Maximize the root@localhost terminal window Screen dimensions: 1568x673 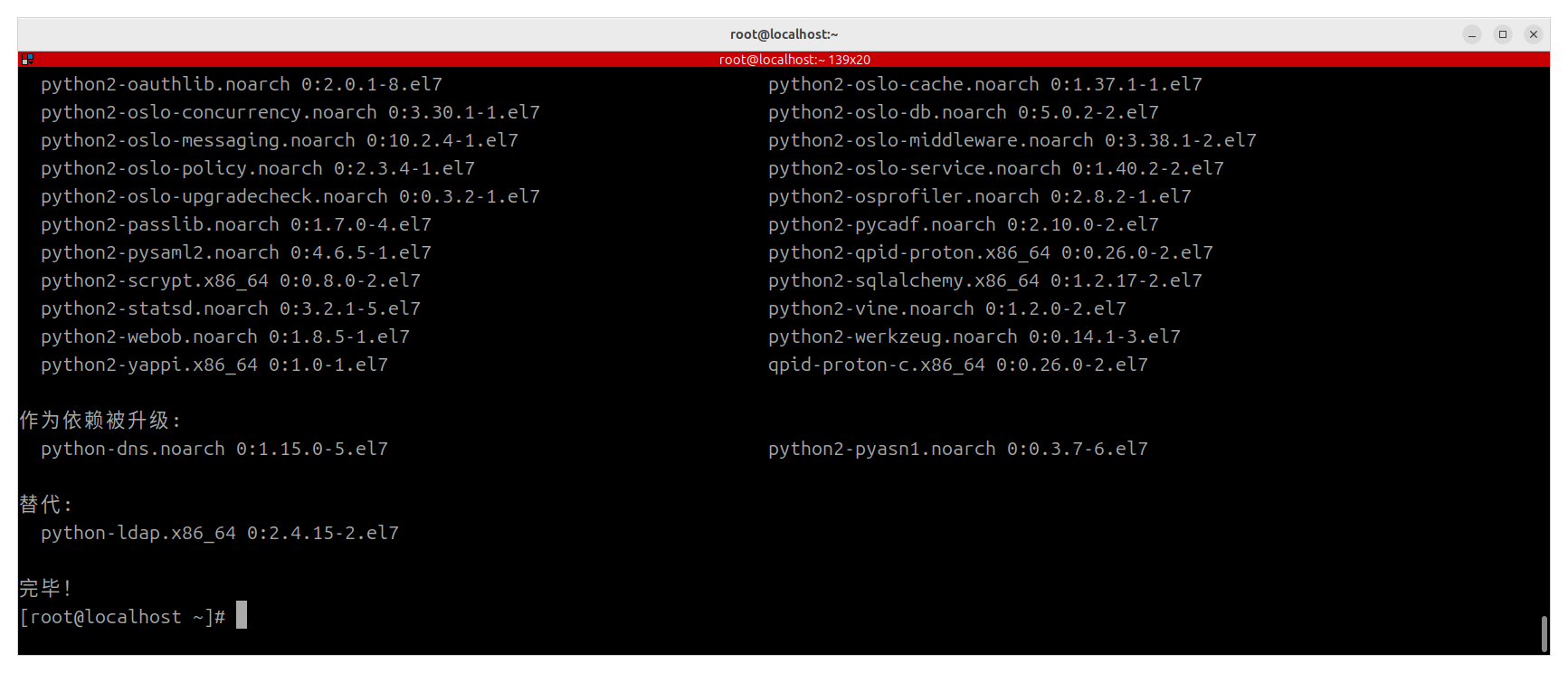pyautogui.click(x=1503, y=34)
